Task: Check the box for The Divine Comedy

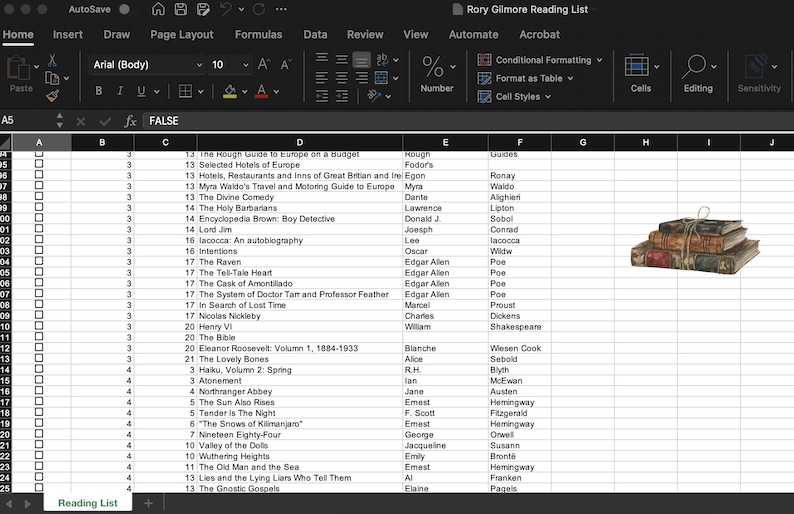Action: click(x=39, y=196)
